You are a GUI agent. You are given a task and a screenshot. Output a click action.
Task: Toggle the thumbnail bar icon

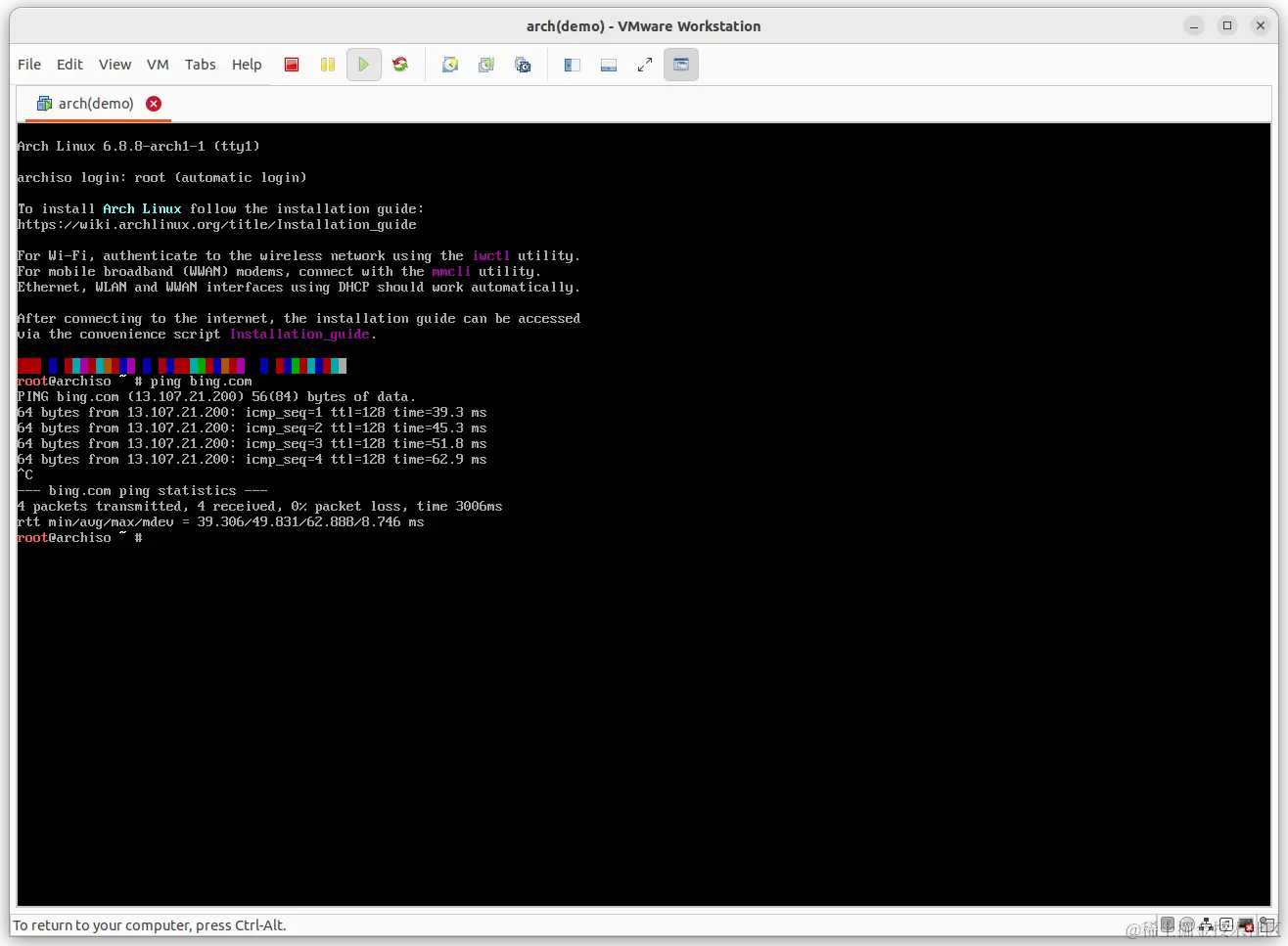point(609,65)
